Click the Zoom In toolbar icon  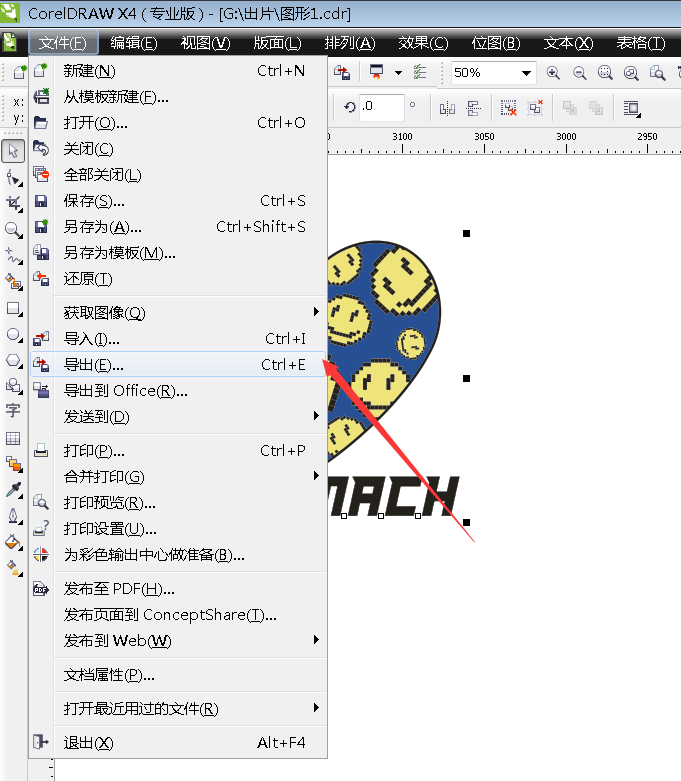pos(552,73)
